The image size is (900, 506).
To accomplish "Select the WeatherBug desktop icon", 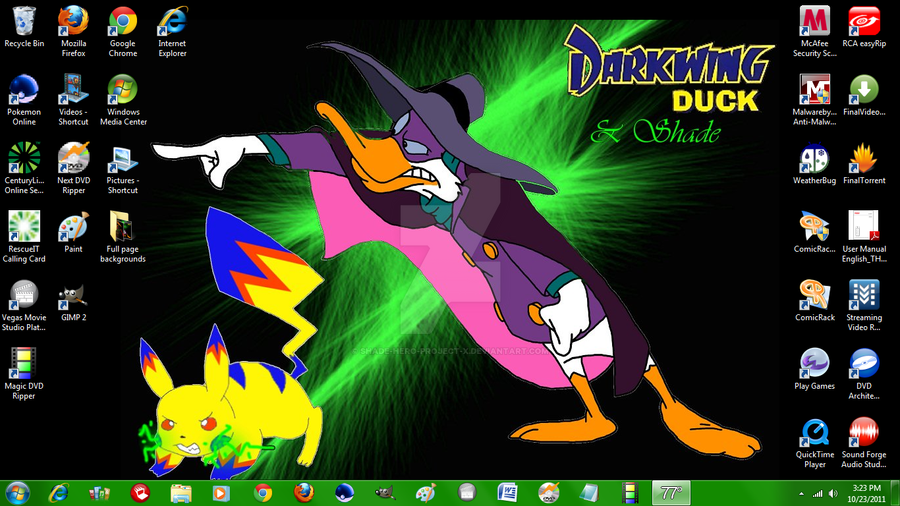I will (814, 164).
